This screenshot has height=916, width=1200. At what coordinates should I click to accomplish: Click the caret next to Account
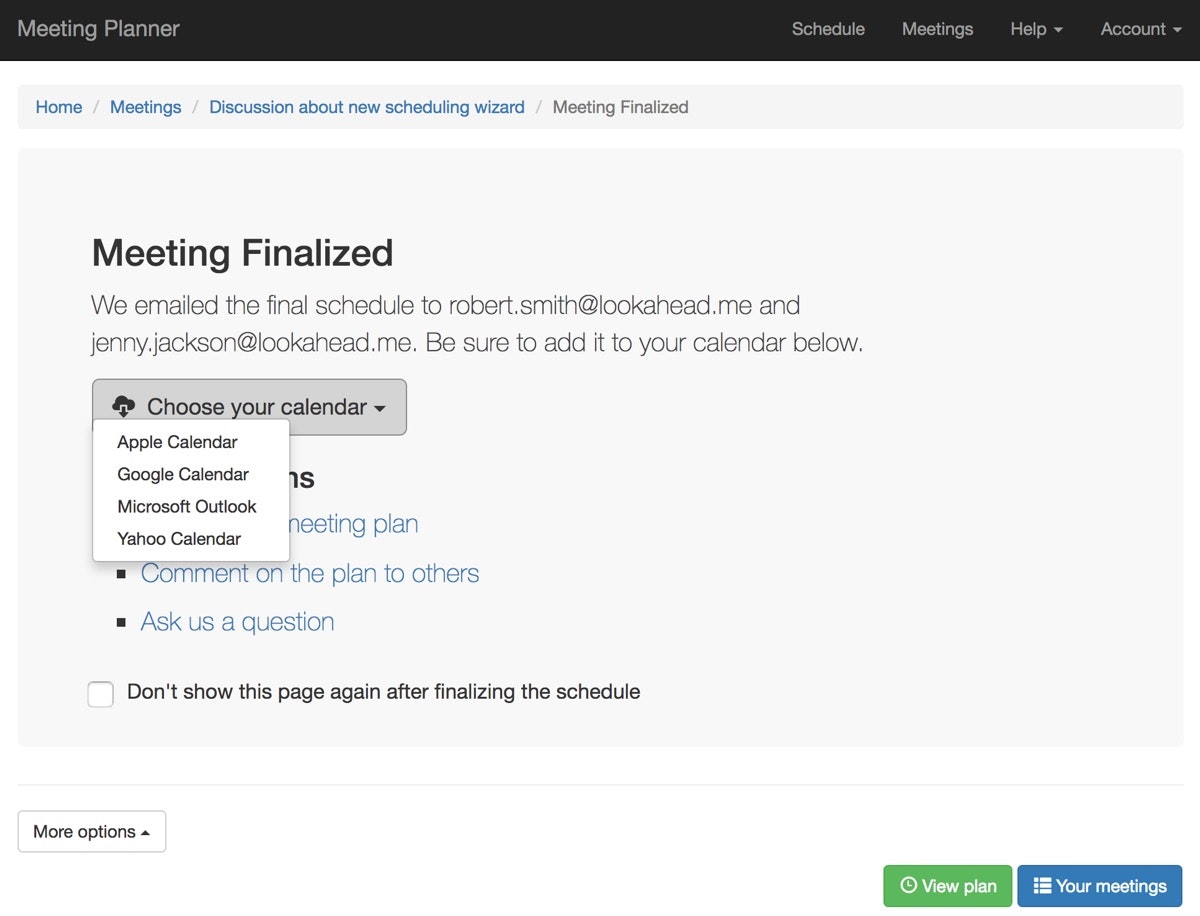pyautogui.click(x=1177, y=30)
